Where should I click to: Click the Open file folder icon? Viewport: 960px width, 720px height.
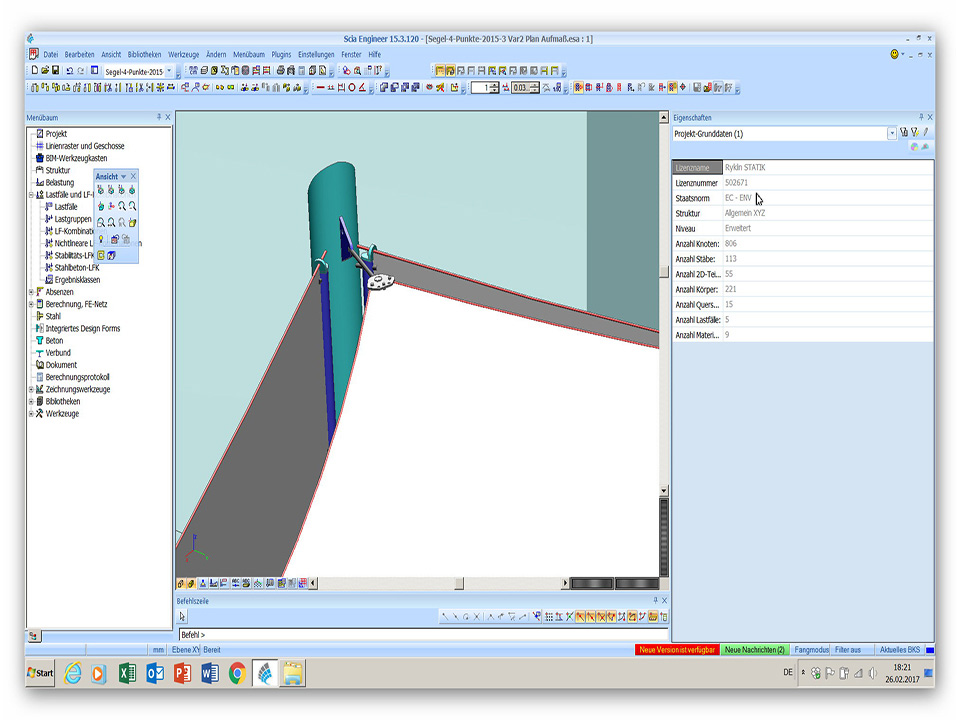[45, 71]
